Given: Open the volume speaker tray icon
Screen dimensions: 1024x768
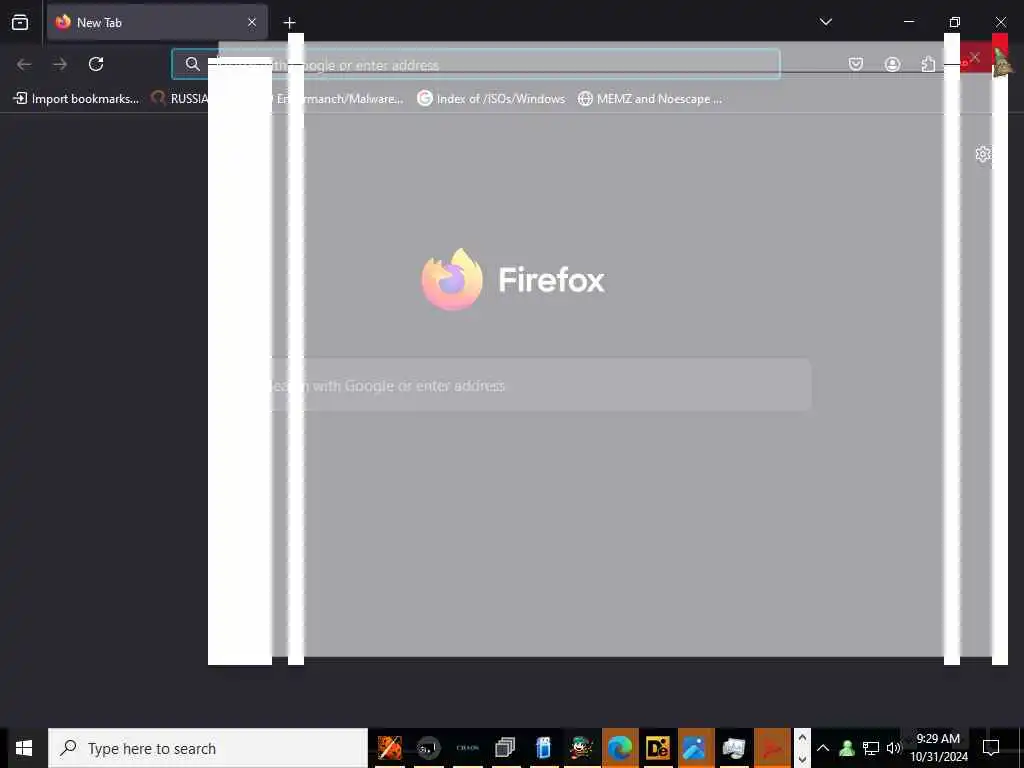Looking at the screenshot, I should [893, 748].
